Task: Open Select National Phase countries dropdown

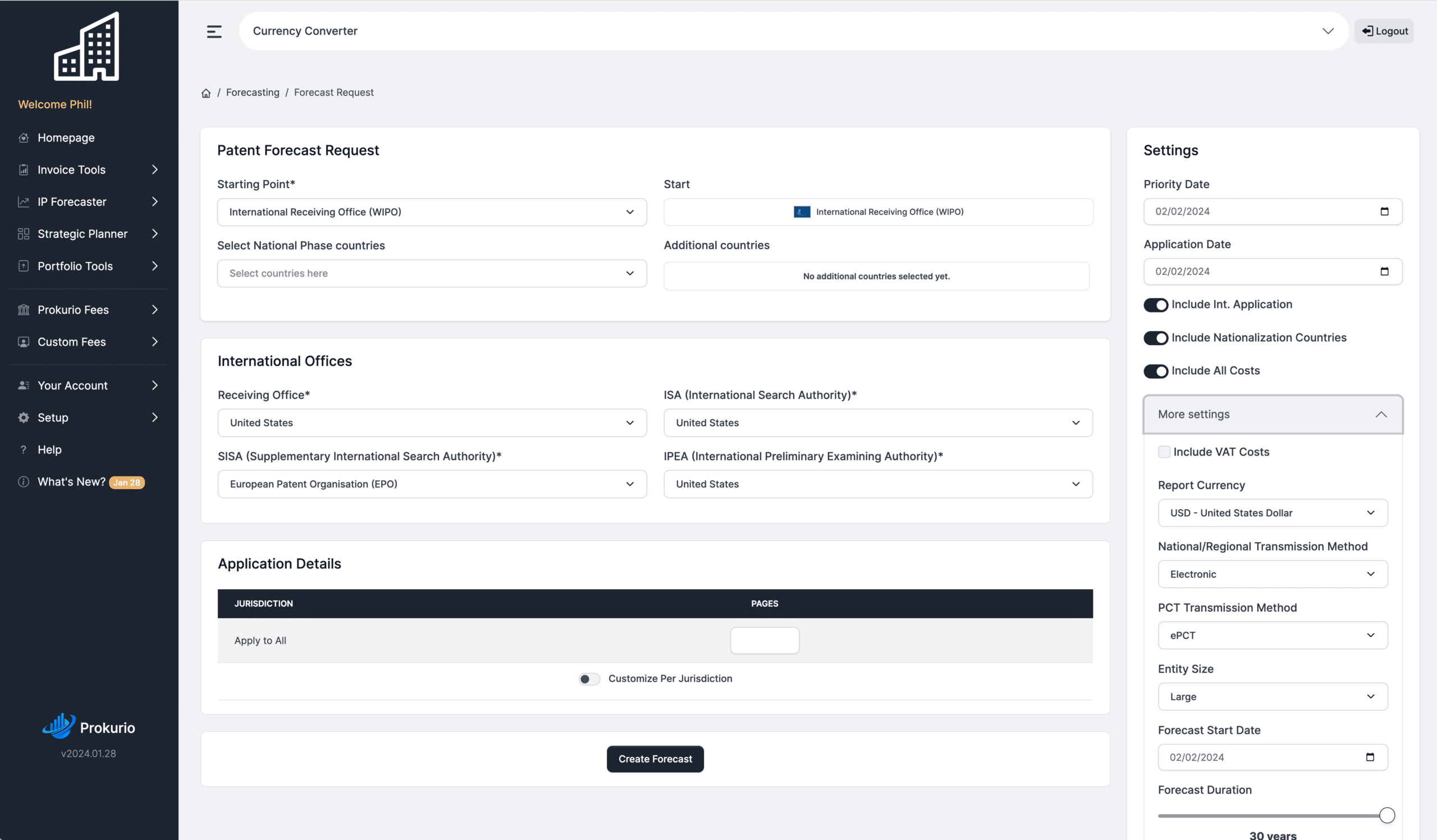Action: tap(432, 273)
